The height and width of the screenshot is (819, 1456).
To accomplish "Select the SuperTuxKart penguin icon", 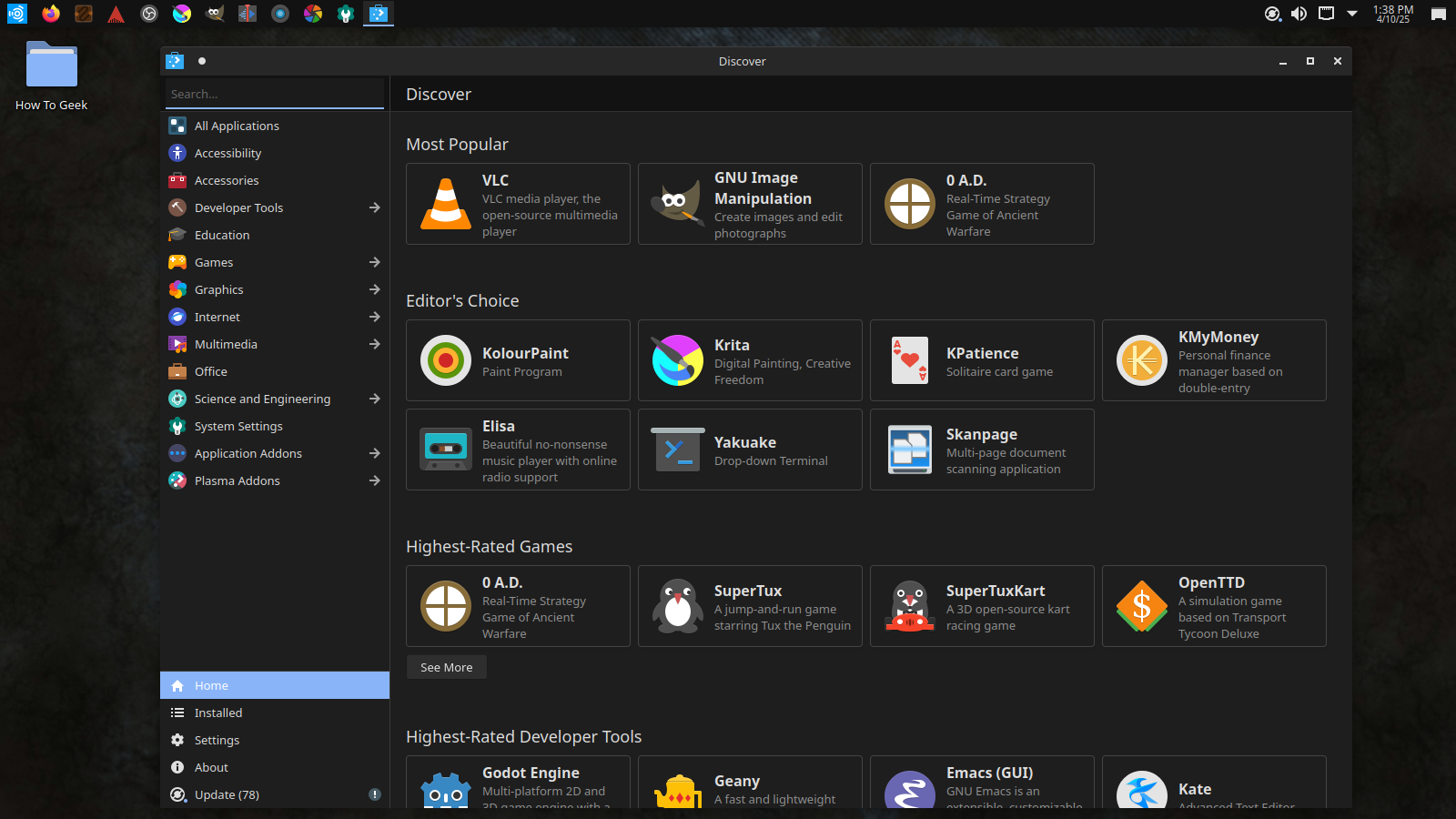I will (x=908, y=606).
